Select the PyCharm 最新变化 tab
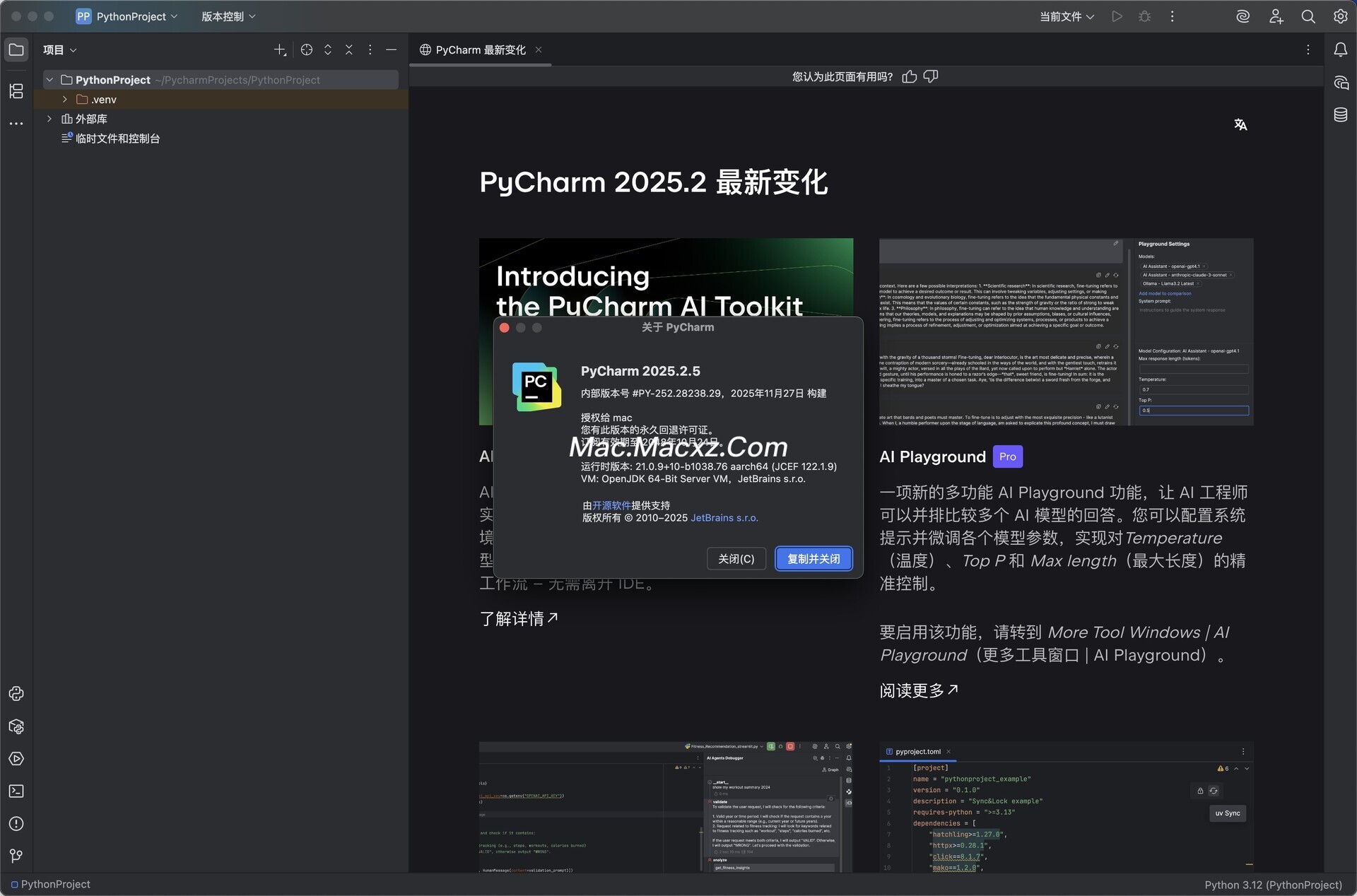 (x=481, y=49)
